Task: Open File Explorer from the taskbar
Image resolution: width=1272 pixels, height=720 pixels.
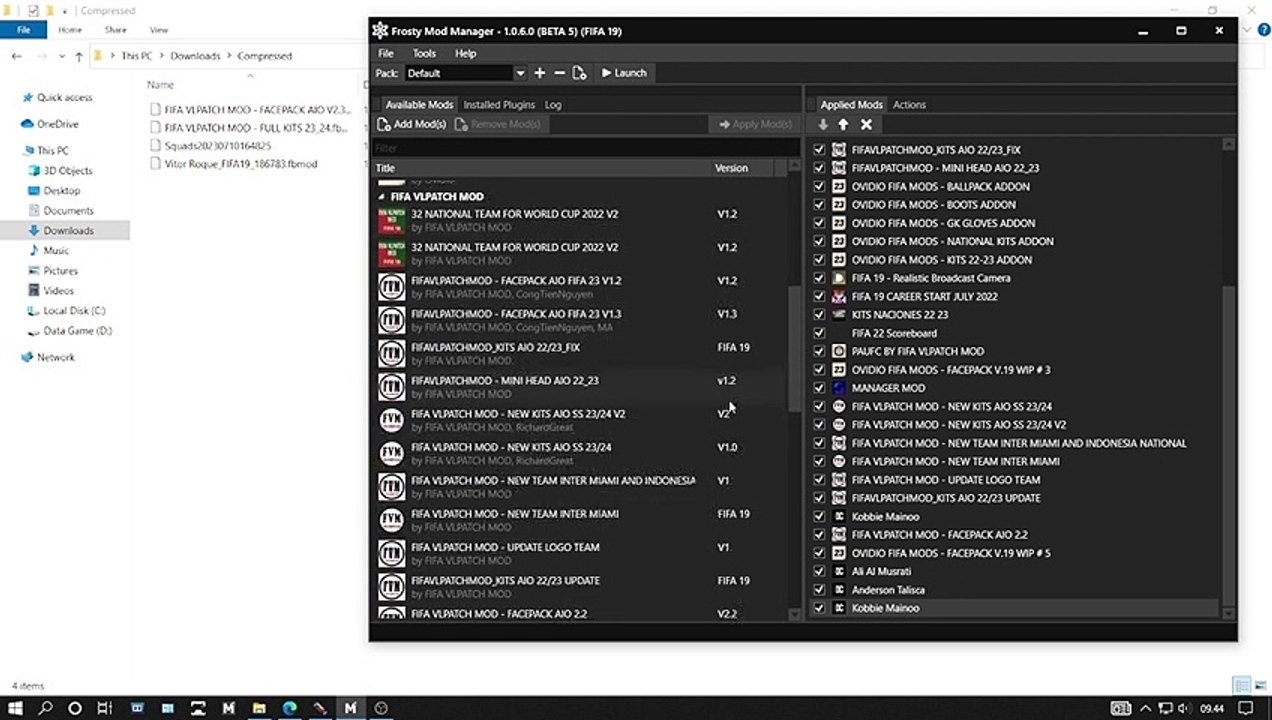Action: [259, 708]
